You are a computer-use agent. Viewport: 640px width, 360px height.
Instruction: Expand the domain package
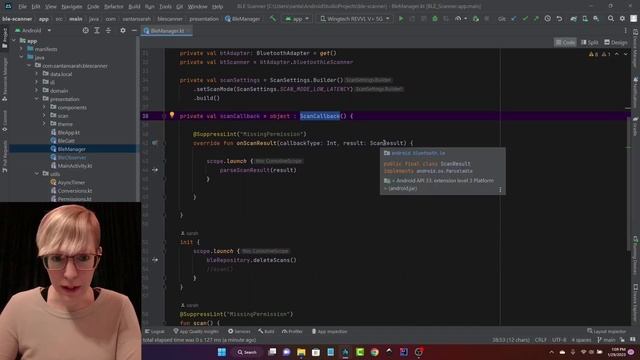[37, 91]
